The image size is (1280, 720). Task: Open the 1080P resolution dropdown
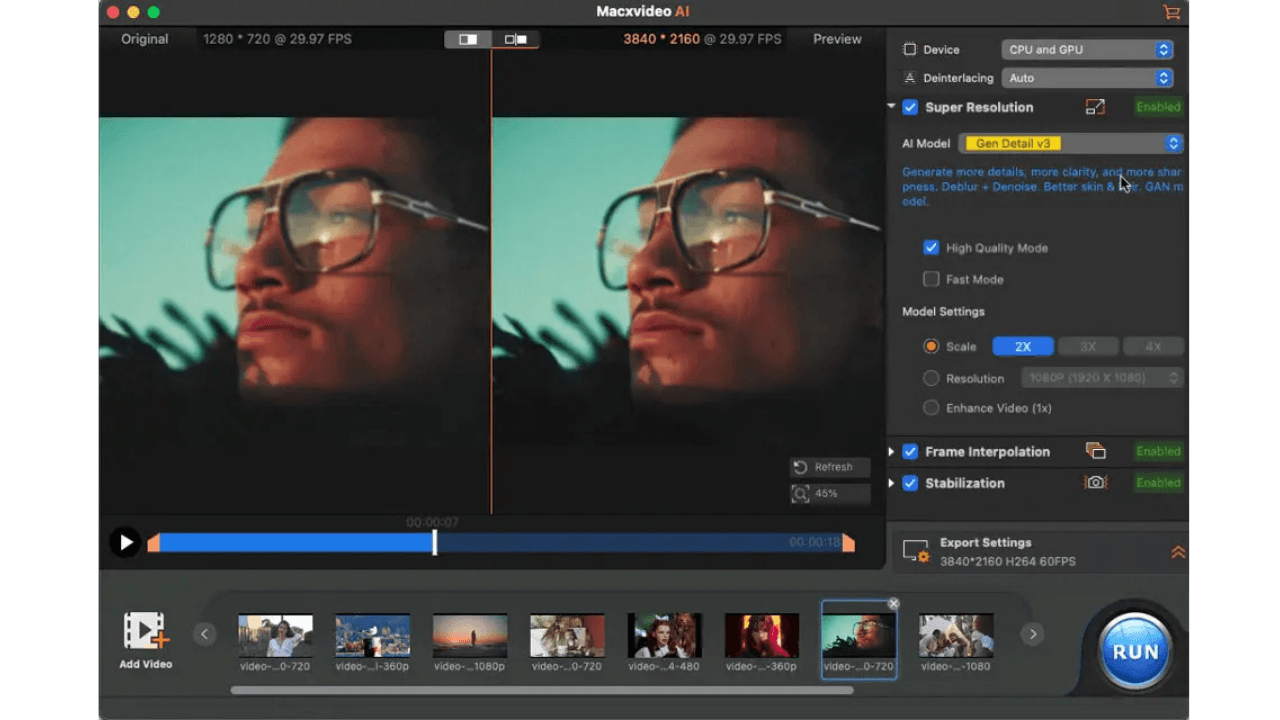tap(1102, 378)
